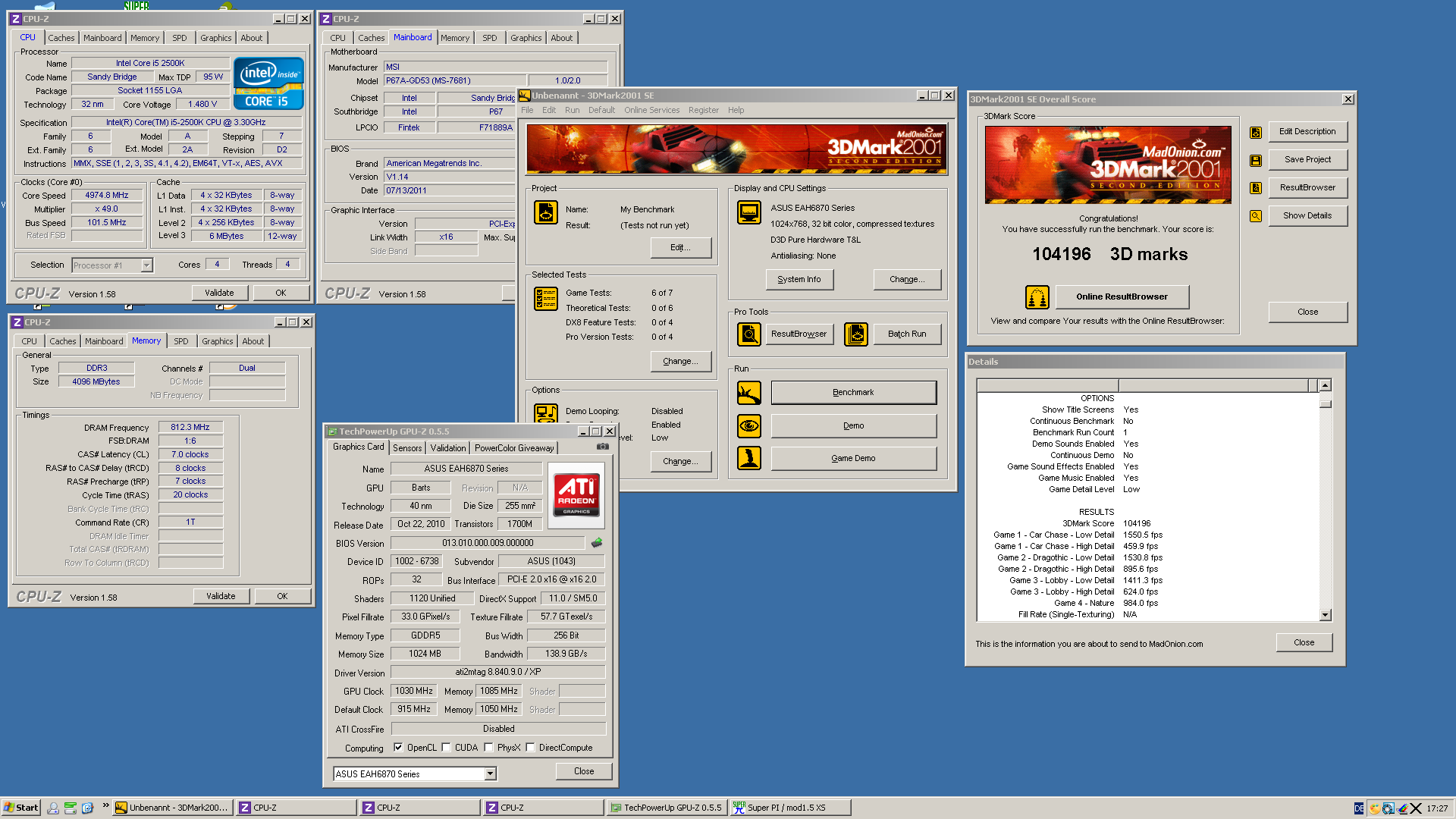This screenshot has width=1456, height=819.
Task: Click the 3DMark2001 banner in Overall Score window
Action: click(1108, 165)
